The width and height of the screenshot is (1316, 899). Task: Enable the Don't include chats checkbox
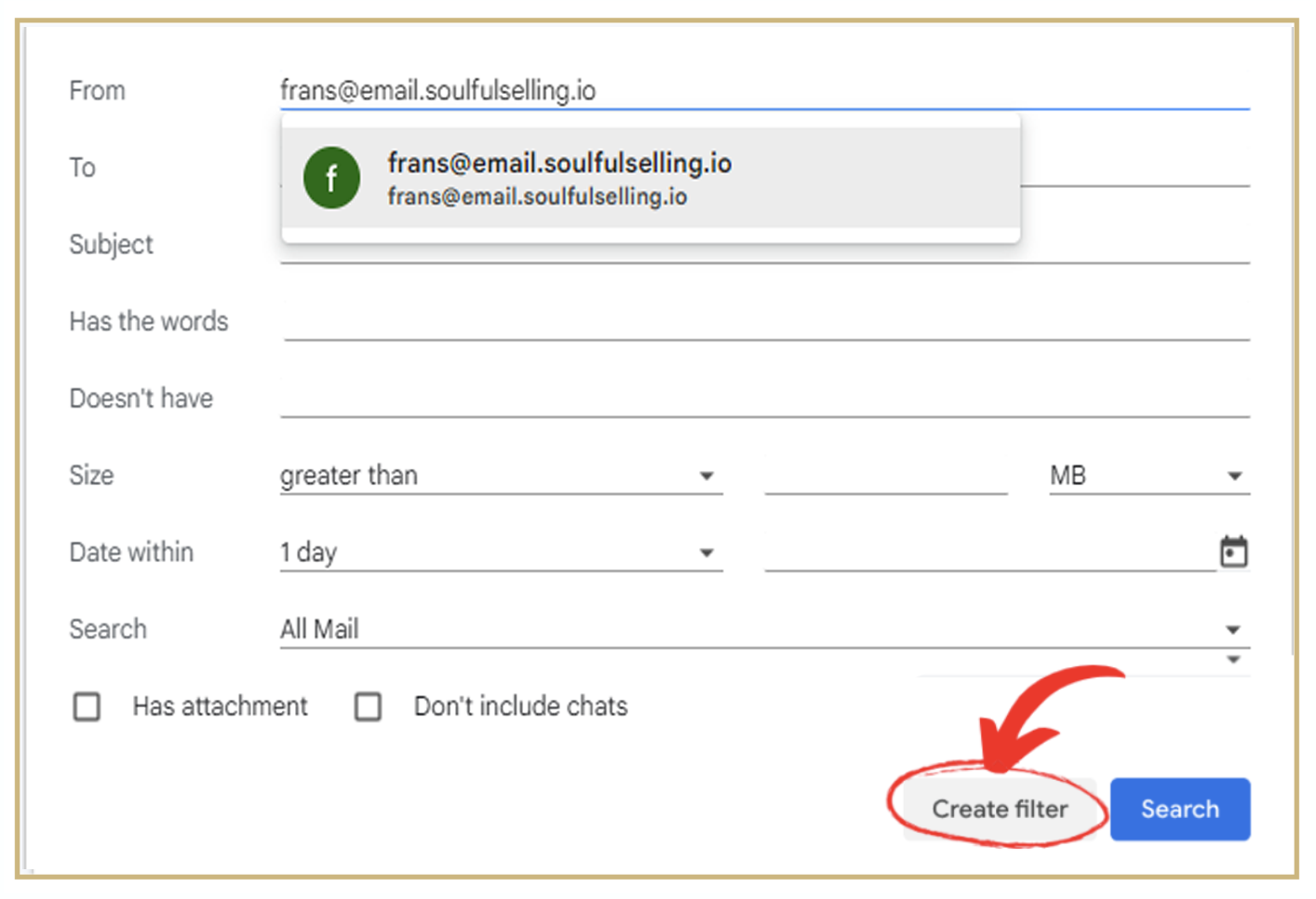[x=368, y=706]
